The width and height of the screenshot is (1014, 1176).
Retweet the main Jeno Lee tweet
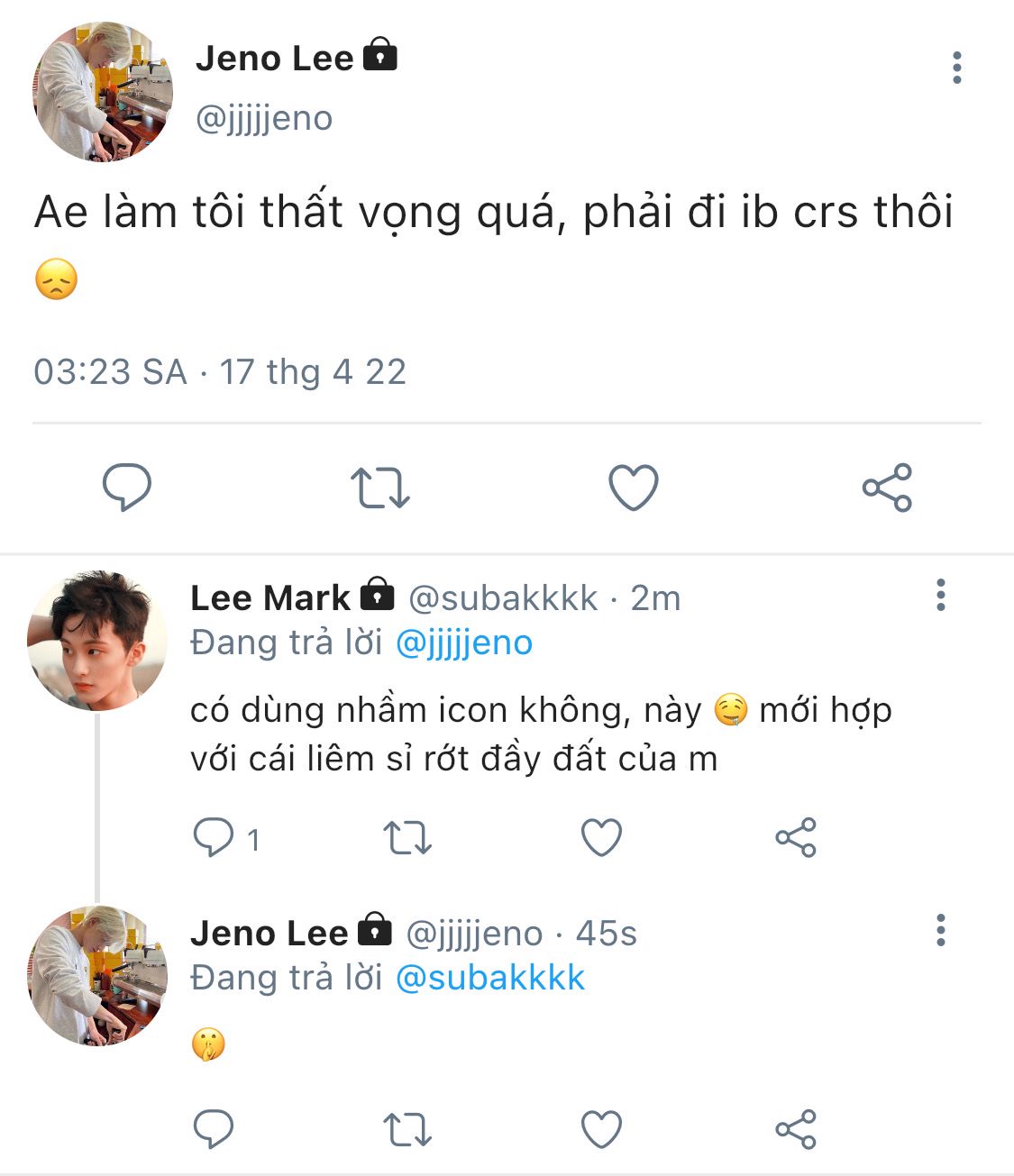tap(379, 488)
